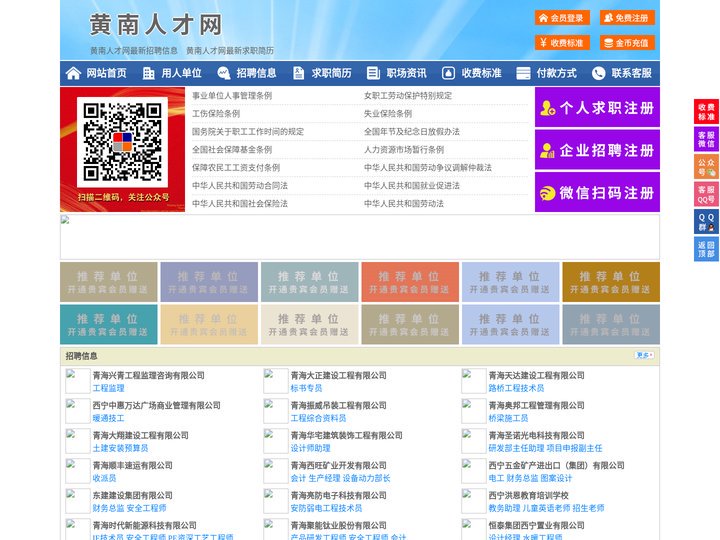Open the 路桥工程技术员 job posting
The width and height of the screenshot is (720, 540).
(516, 388)
